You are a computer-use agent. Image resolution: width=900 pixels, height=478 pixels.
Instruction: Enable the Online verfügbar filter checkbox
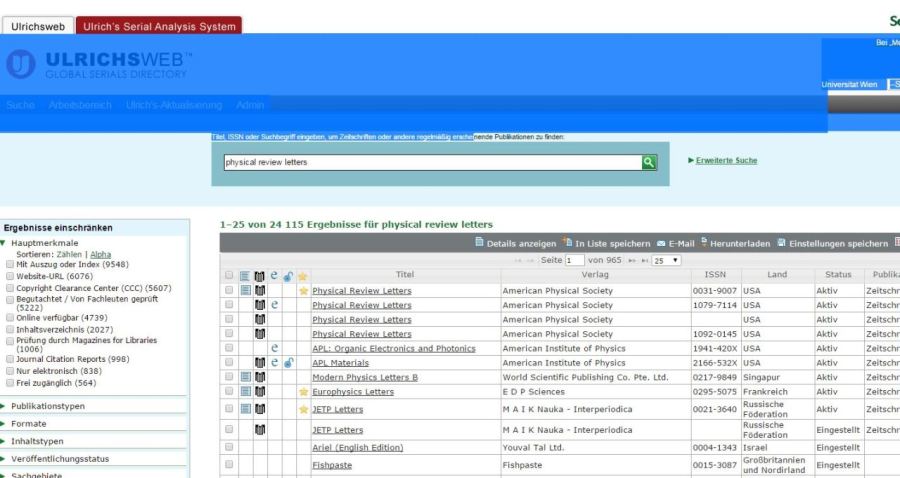click(9, 318)
